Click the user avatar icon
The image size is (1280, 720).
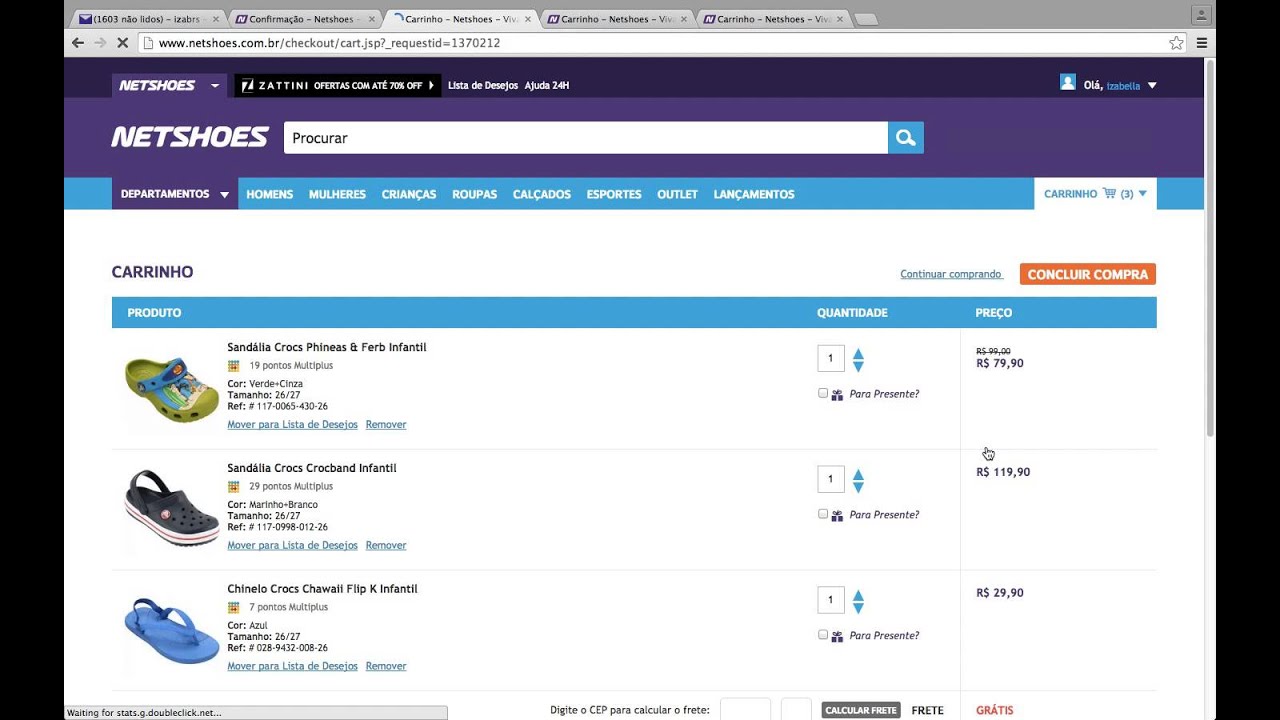click(1067, 82)
